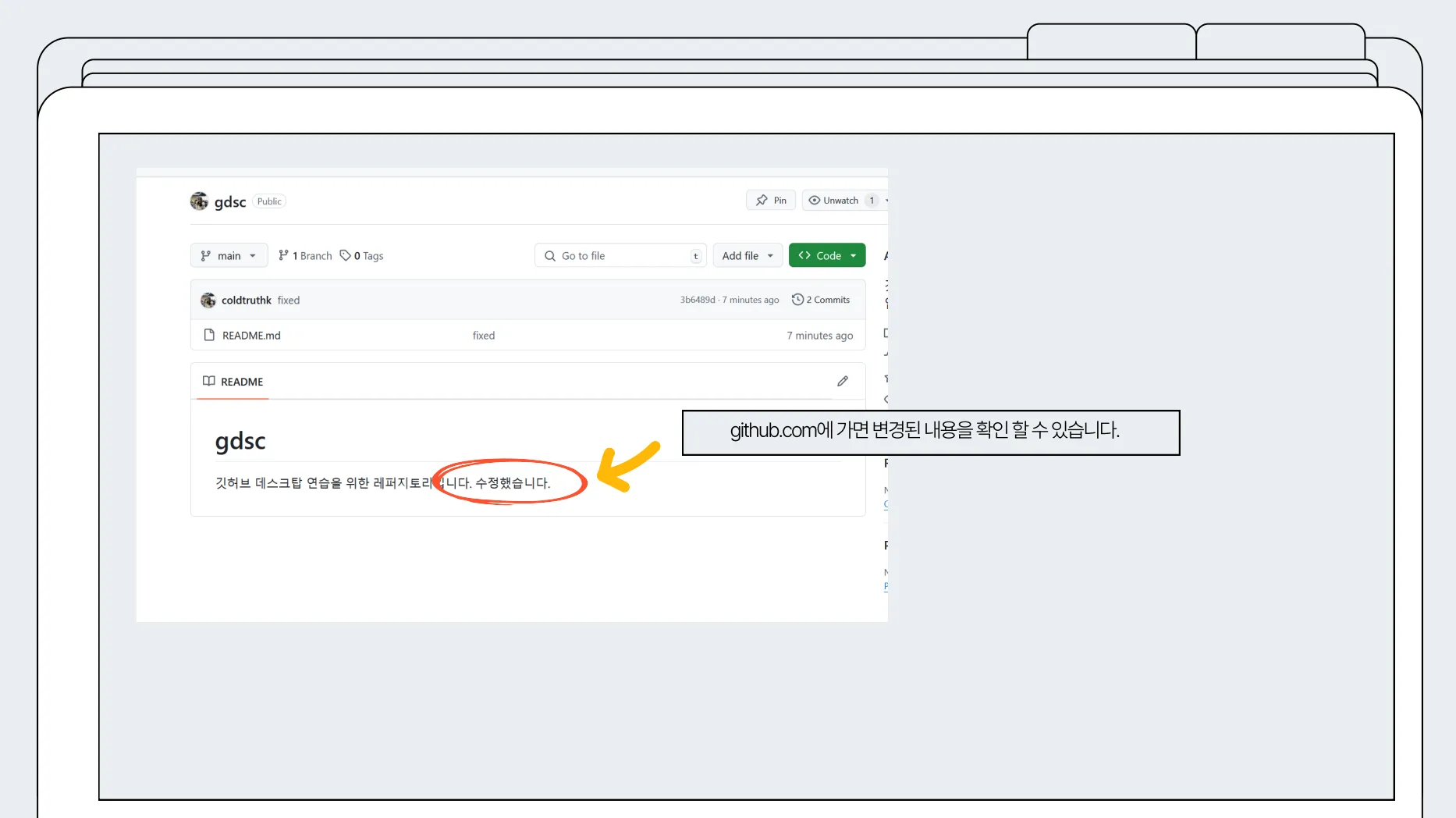Image resolution: width=1456 pixels, height=818 pixels.
Task: Expand the Add file dropdown
Action: [x=748, y=255]
